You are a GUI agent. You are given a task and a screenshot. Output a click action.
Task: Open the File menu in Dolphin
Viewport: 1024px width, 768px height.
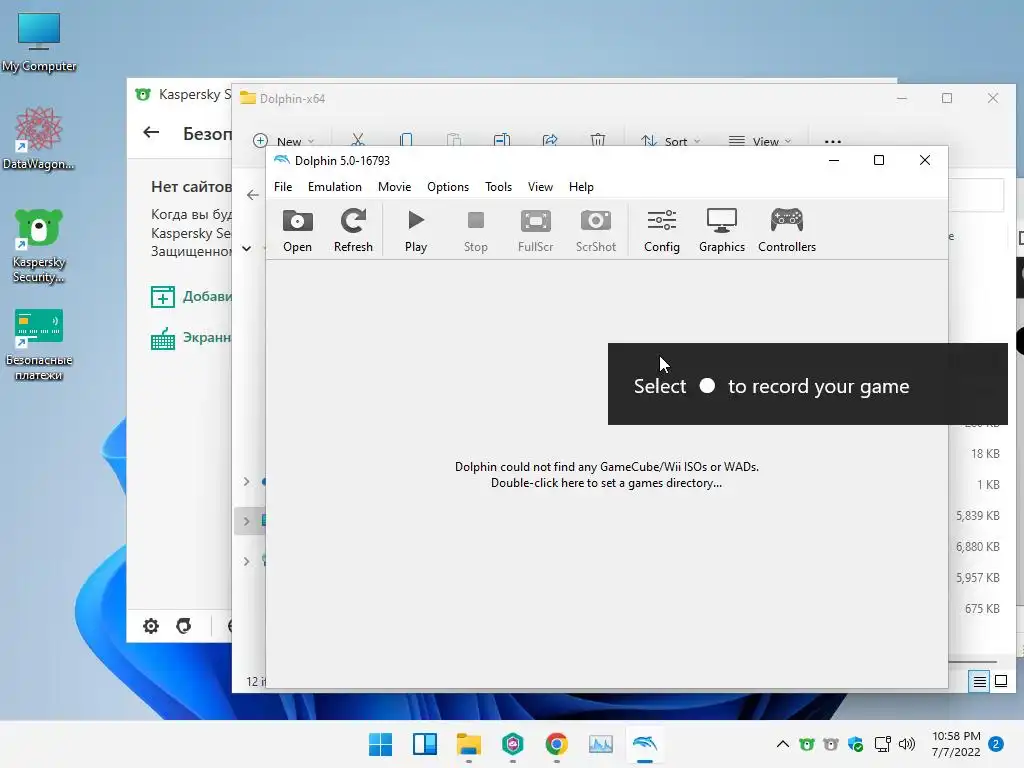point(283,187)
